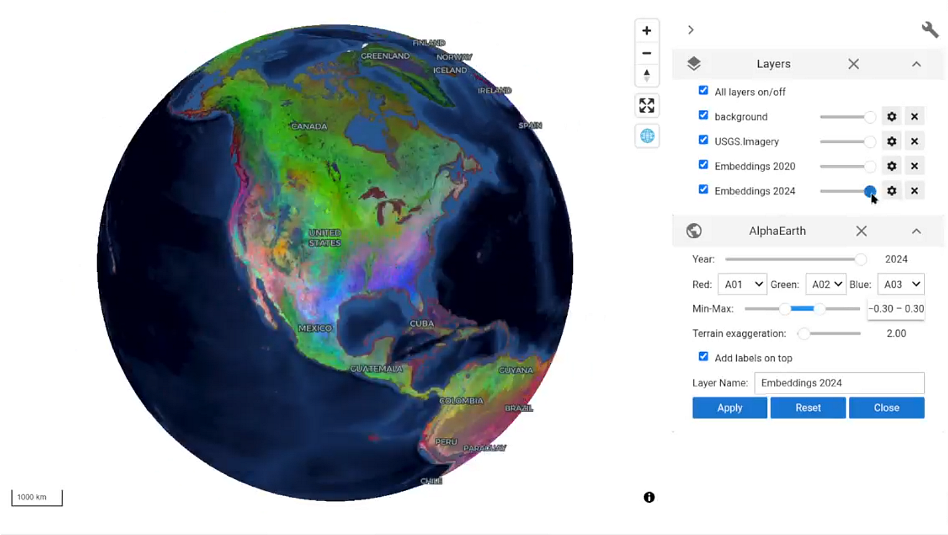Open the Blue band dropdown
948x535 pixels.
pyautogui.click(x=900, y=284)
